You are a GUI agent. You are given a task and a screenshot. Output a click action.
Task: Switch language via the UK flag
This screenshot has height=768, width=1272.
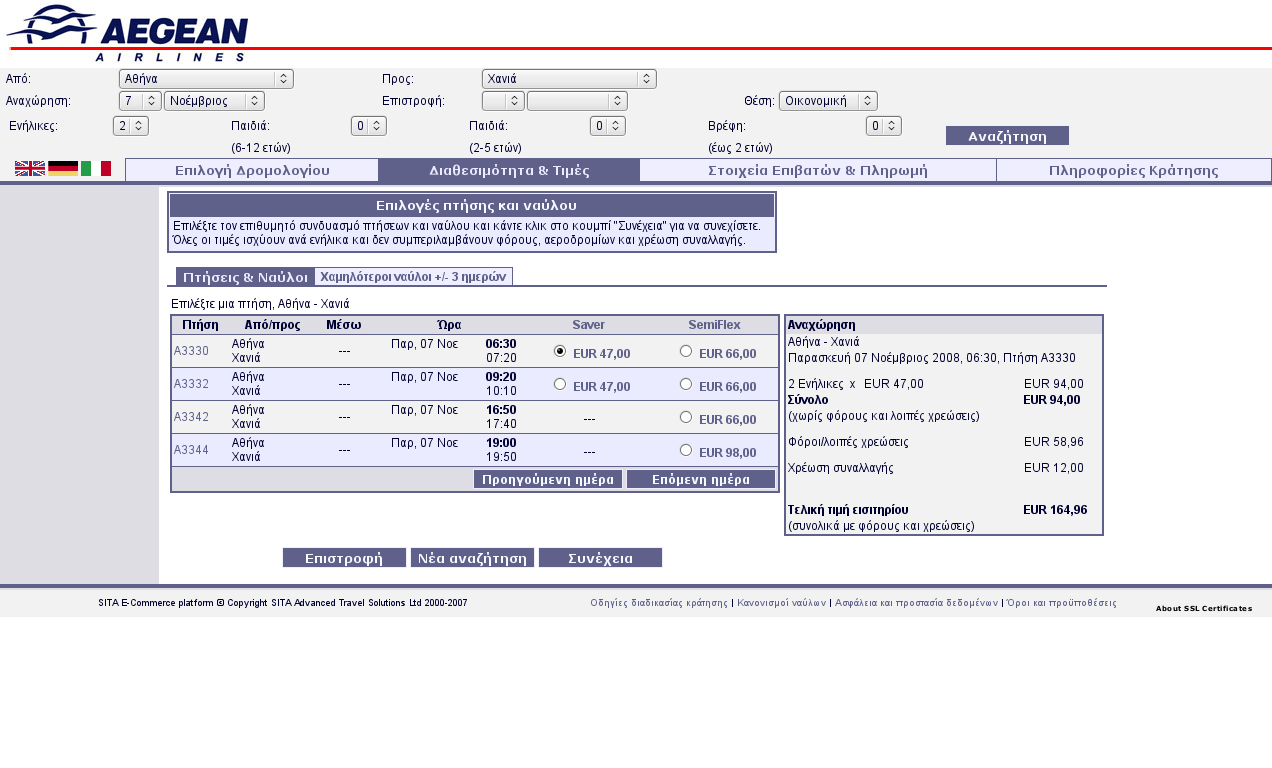coord(30,168)
